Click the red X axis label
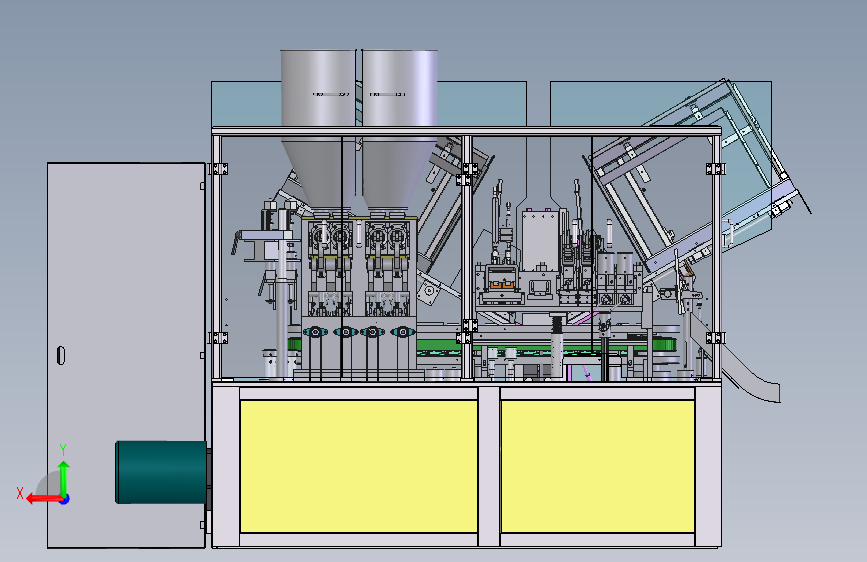The image size is (867, 562). (20, 493)
